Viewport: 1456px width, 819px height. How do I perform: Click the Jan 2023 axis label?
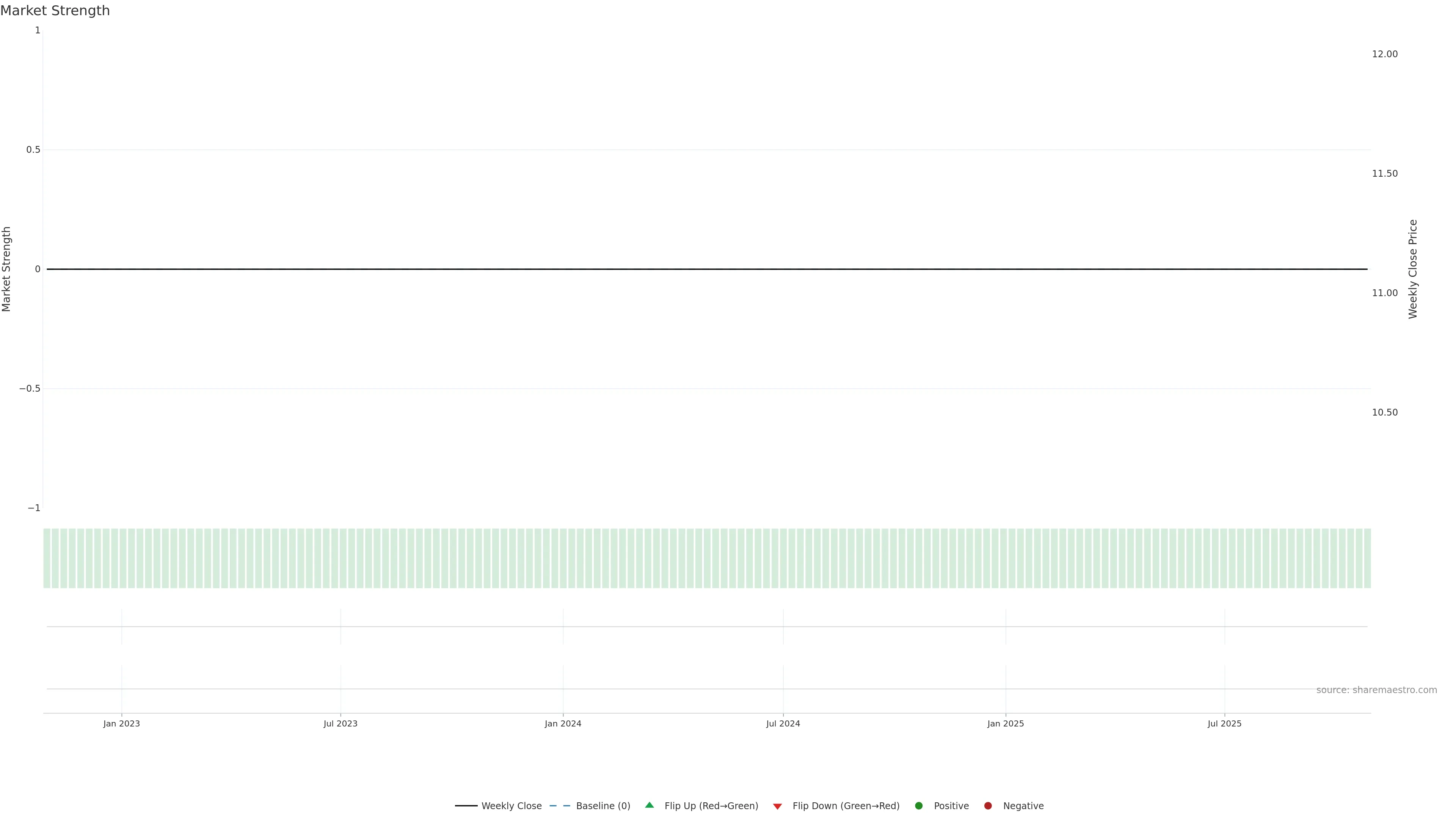(x=121, y=723)
